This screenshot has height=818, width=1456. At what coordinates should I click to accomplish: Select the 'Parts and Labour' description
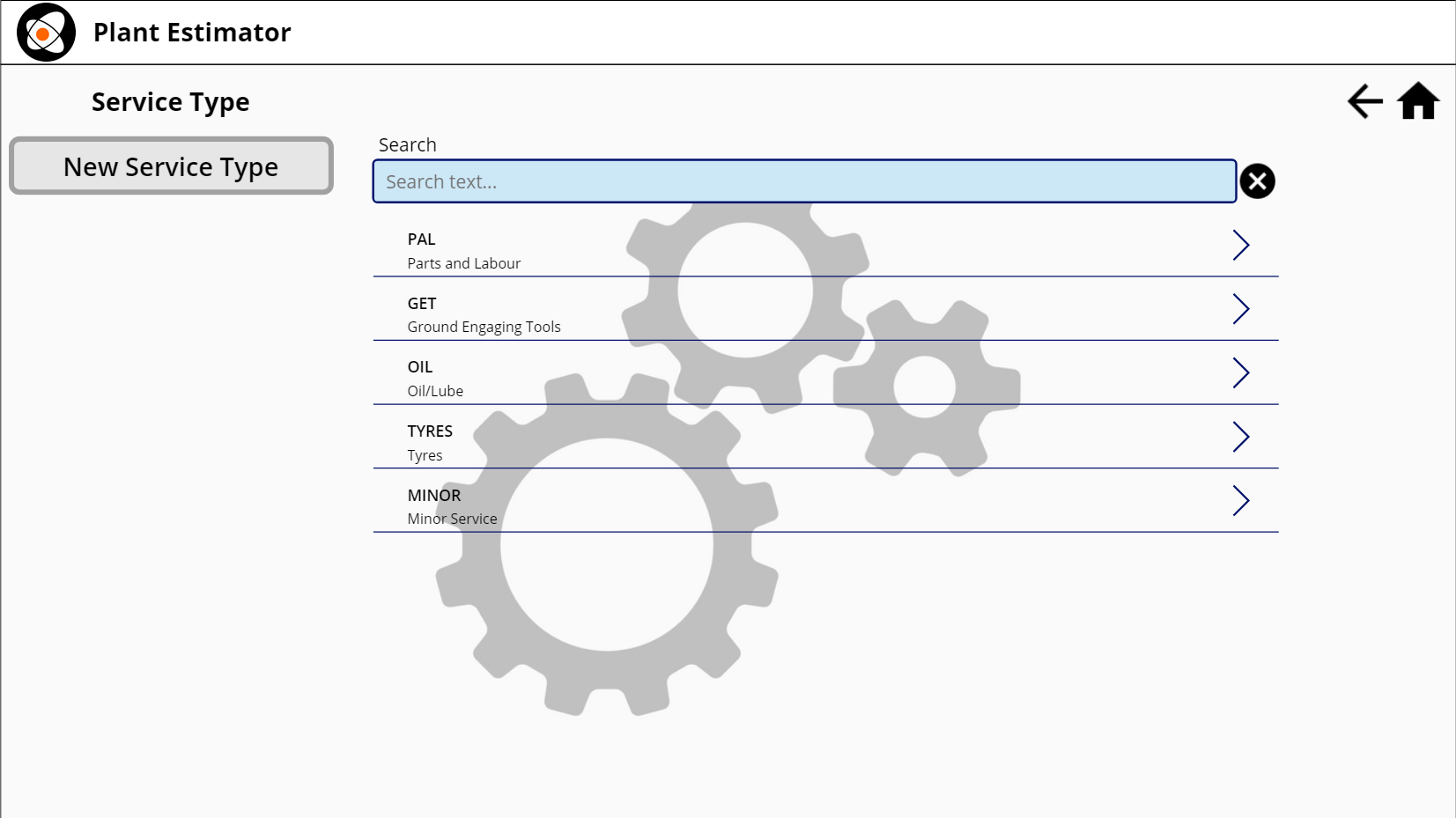pyautogui.click(x=463, y=263)
